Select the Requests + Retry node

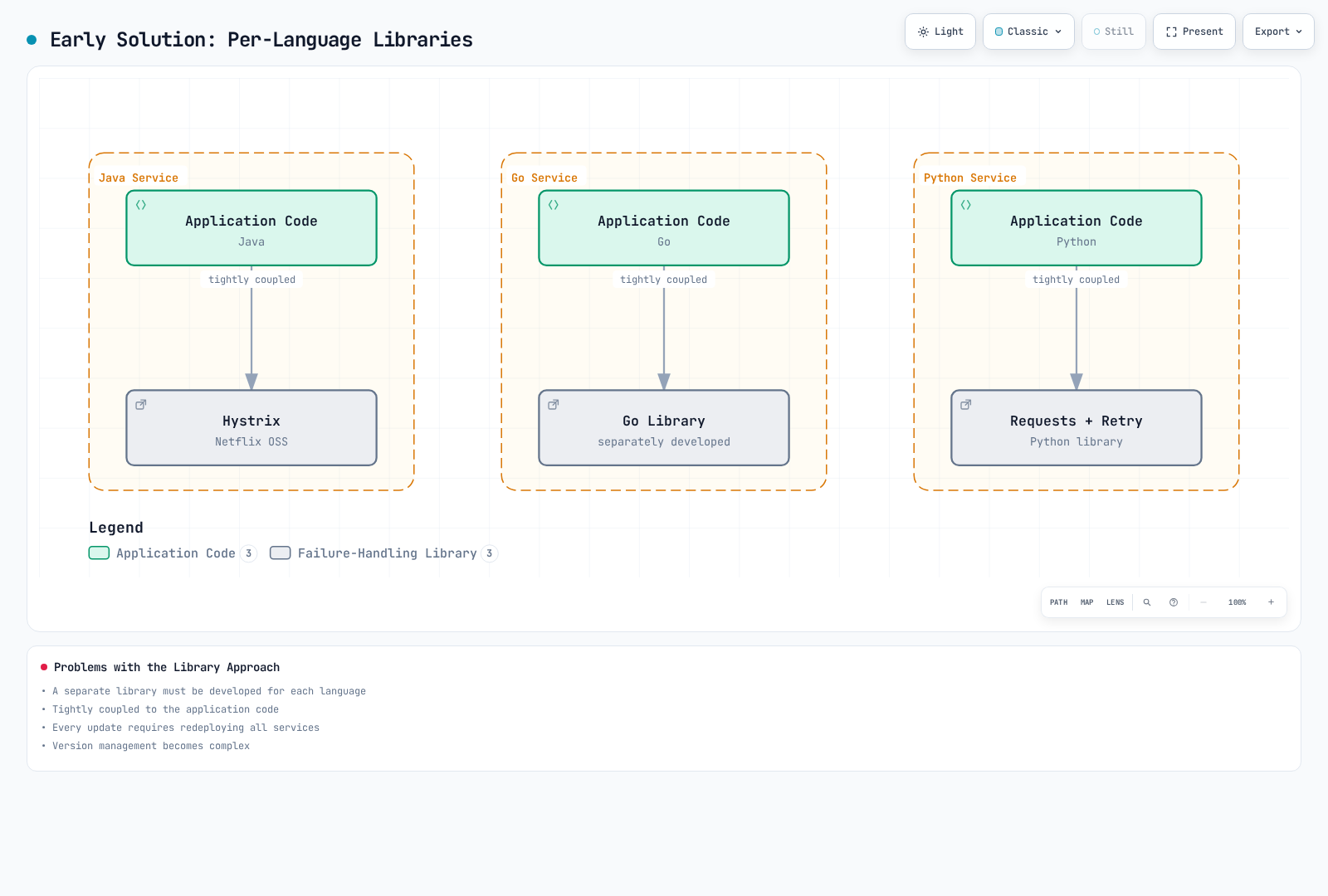click(1077, 428)
